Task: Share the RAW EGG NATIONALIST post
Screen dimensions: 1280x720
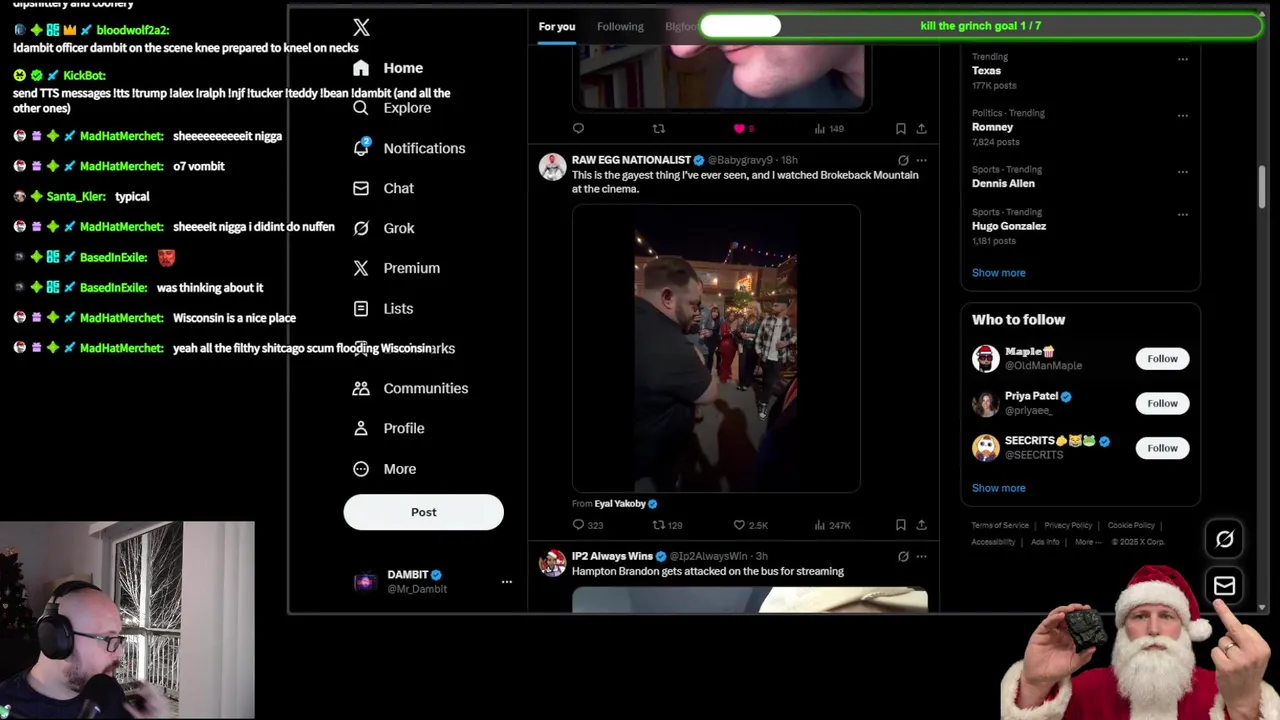Action: tap(921, 525)
